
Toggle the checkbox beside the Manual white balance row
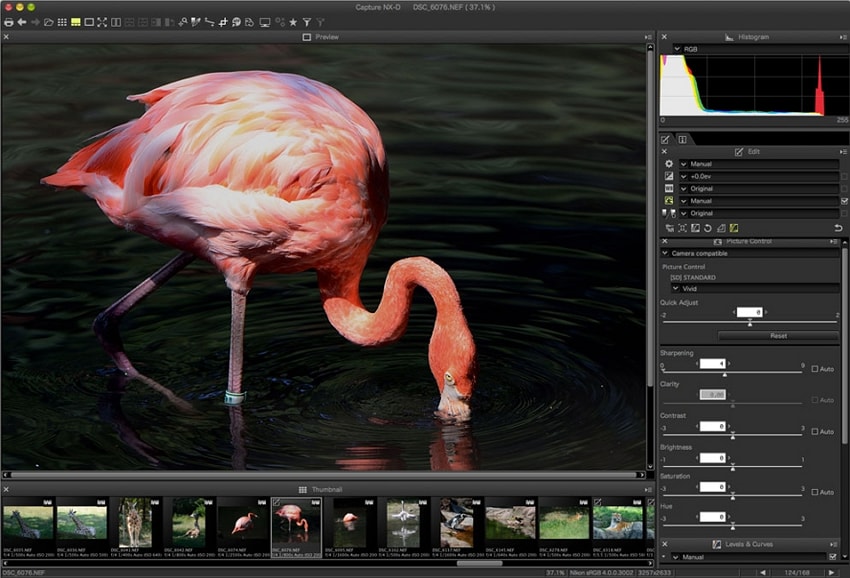tap(844, 201)
